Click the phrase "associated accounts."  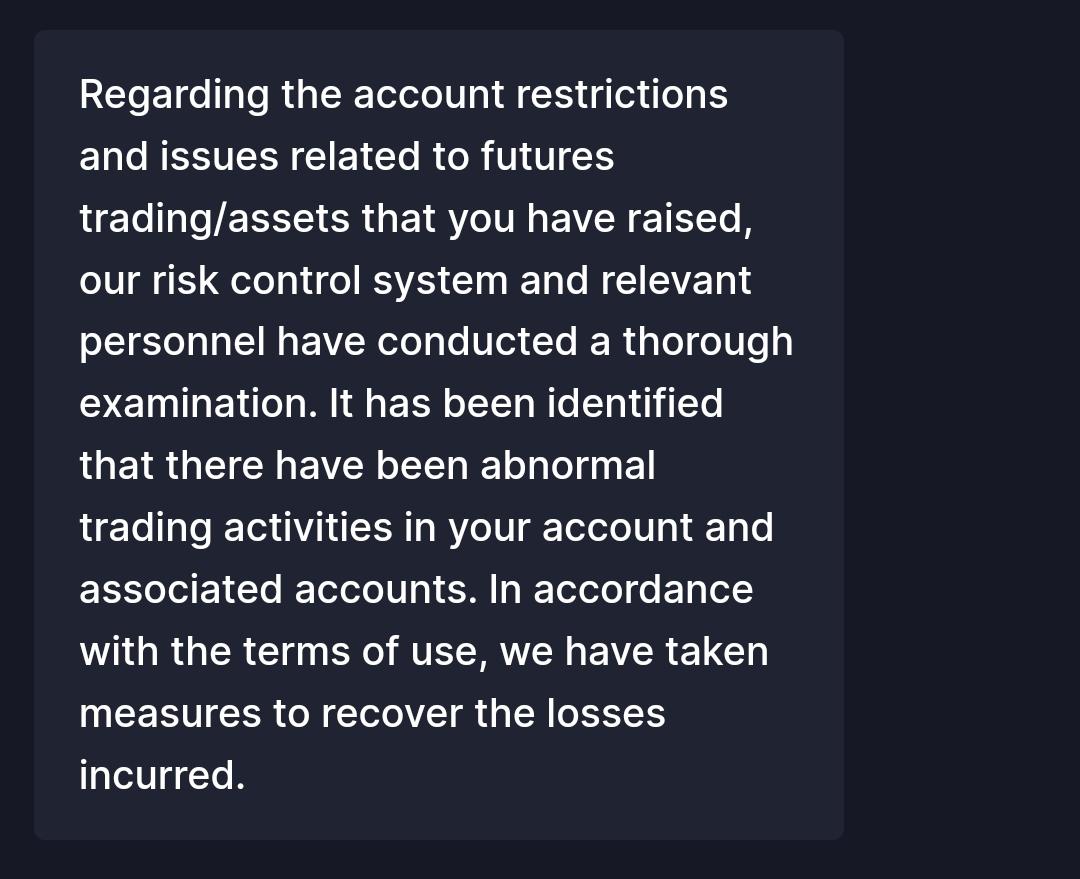(x=278, y=590)
